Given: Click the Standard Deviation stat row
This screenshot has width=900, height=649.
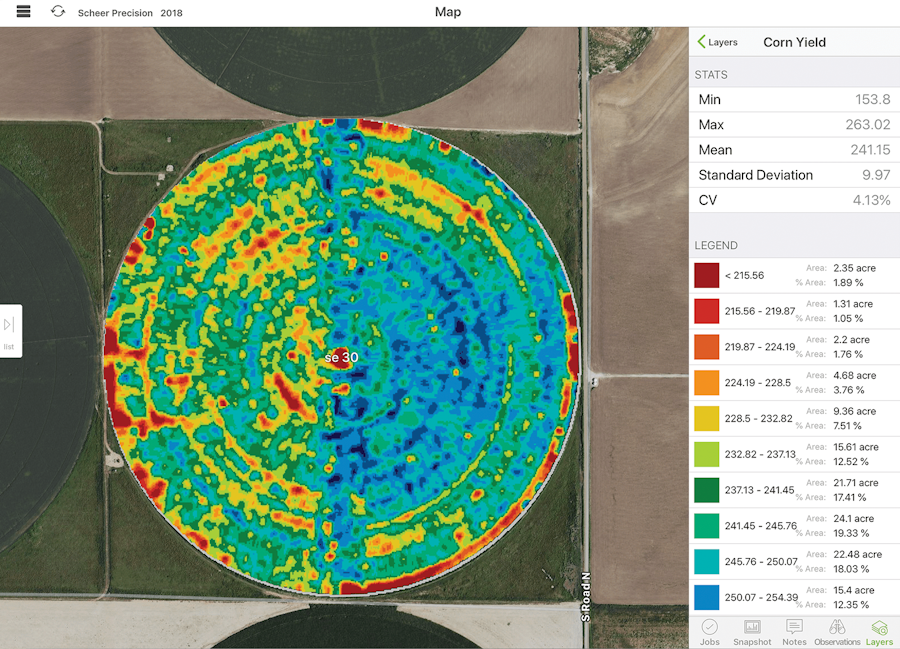Looking at the screenshot, I should point(794,175).
